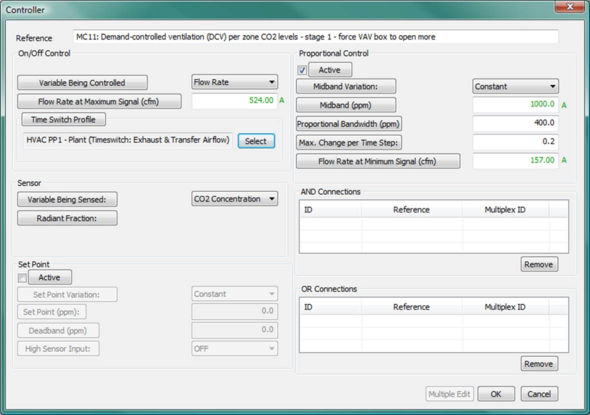
Task: Click the OK button
Action: pos(496,394)
